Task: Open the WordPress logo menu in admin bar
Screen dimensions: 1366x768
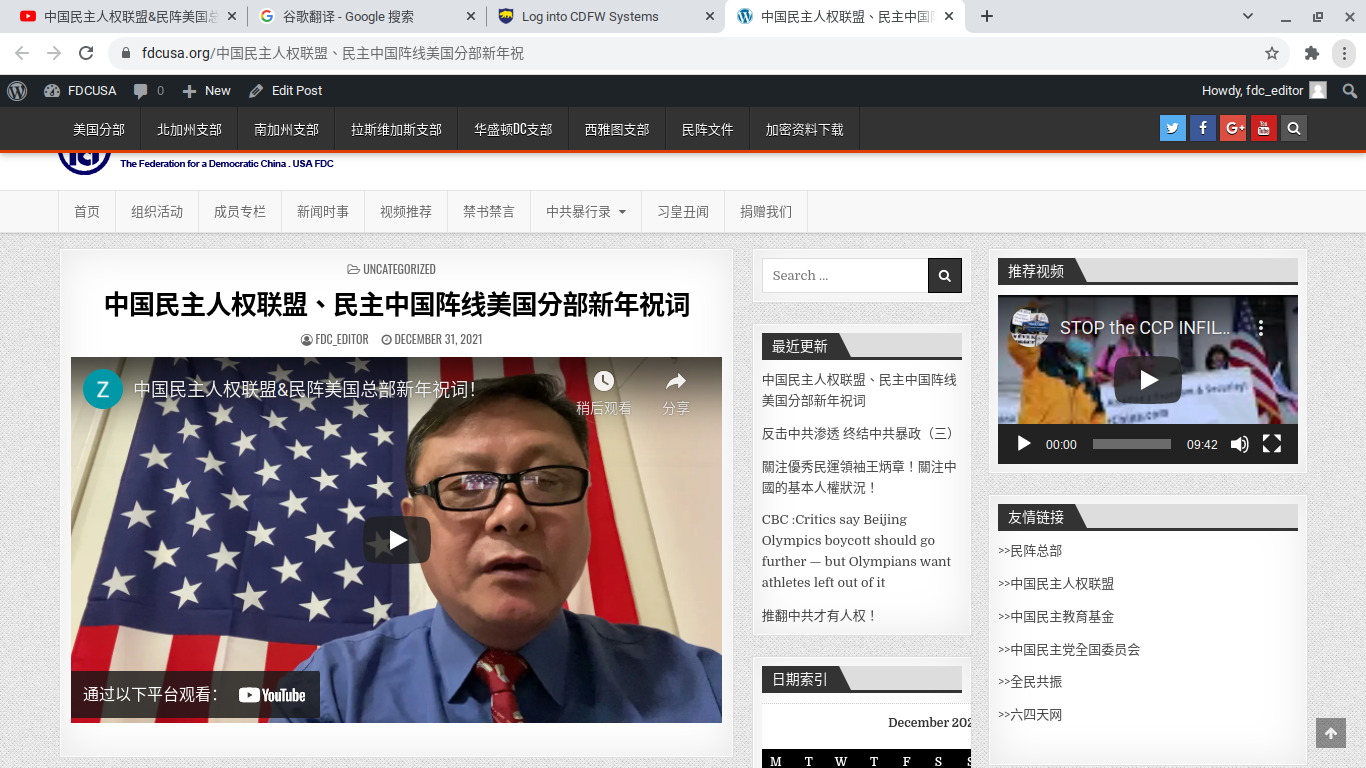Action: [x=16, y=90]
